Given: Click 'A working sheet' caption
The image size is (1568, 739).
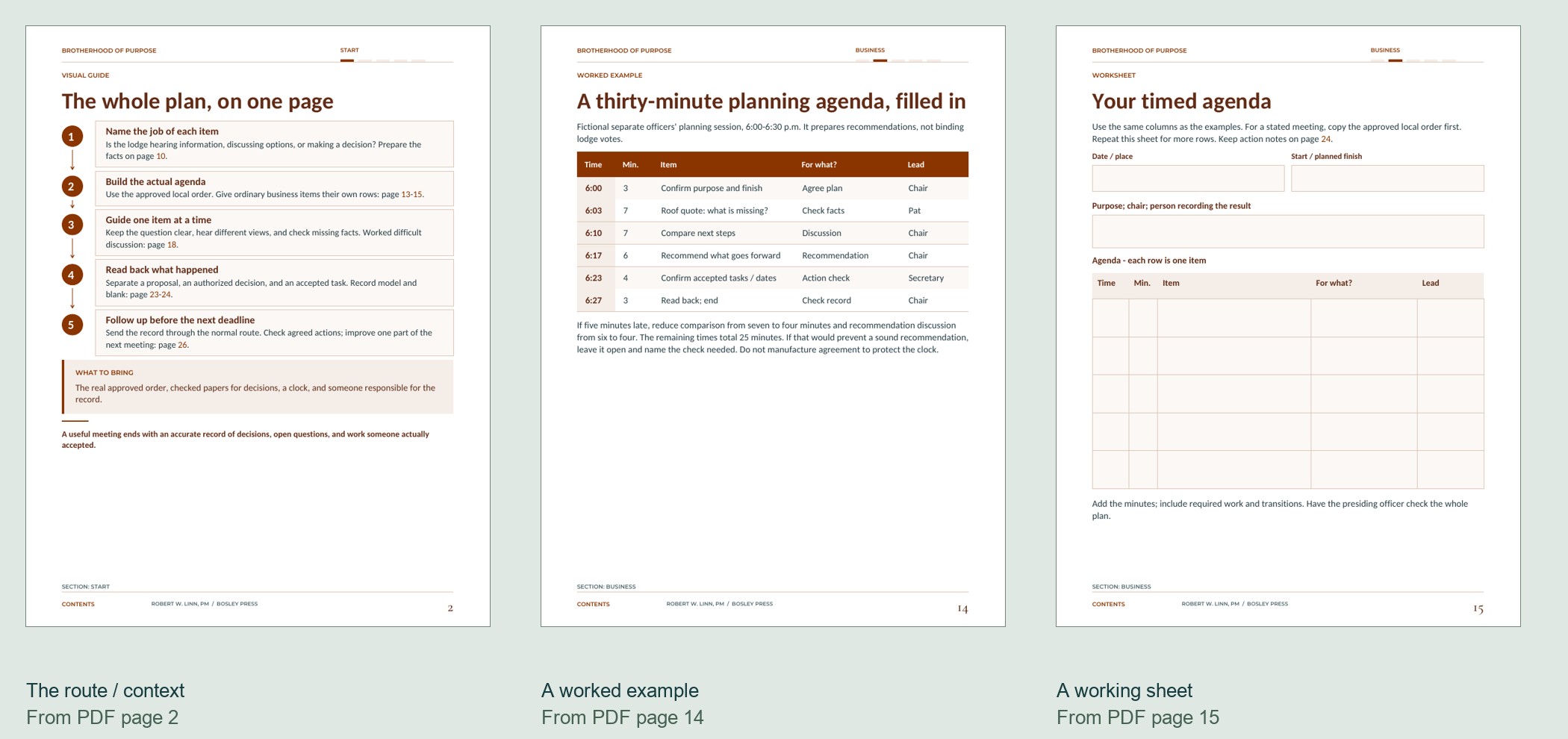Looking at the screenshot, I should click(1124, 690).
